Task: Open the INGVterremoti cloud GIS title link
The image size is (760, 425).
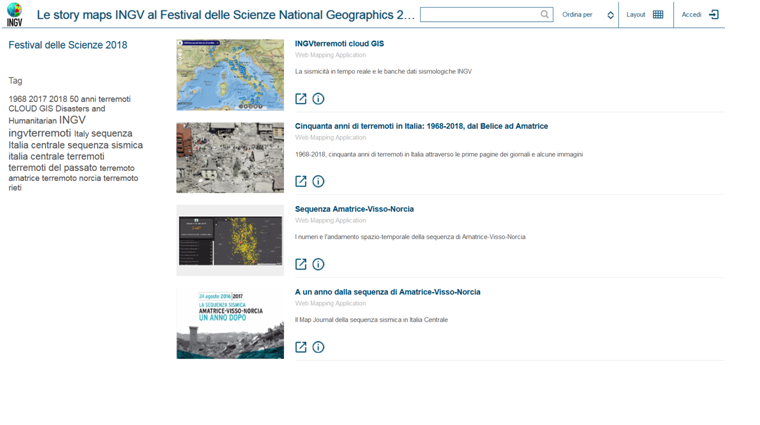Action: [339, 44]
